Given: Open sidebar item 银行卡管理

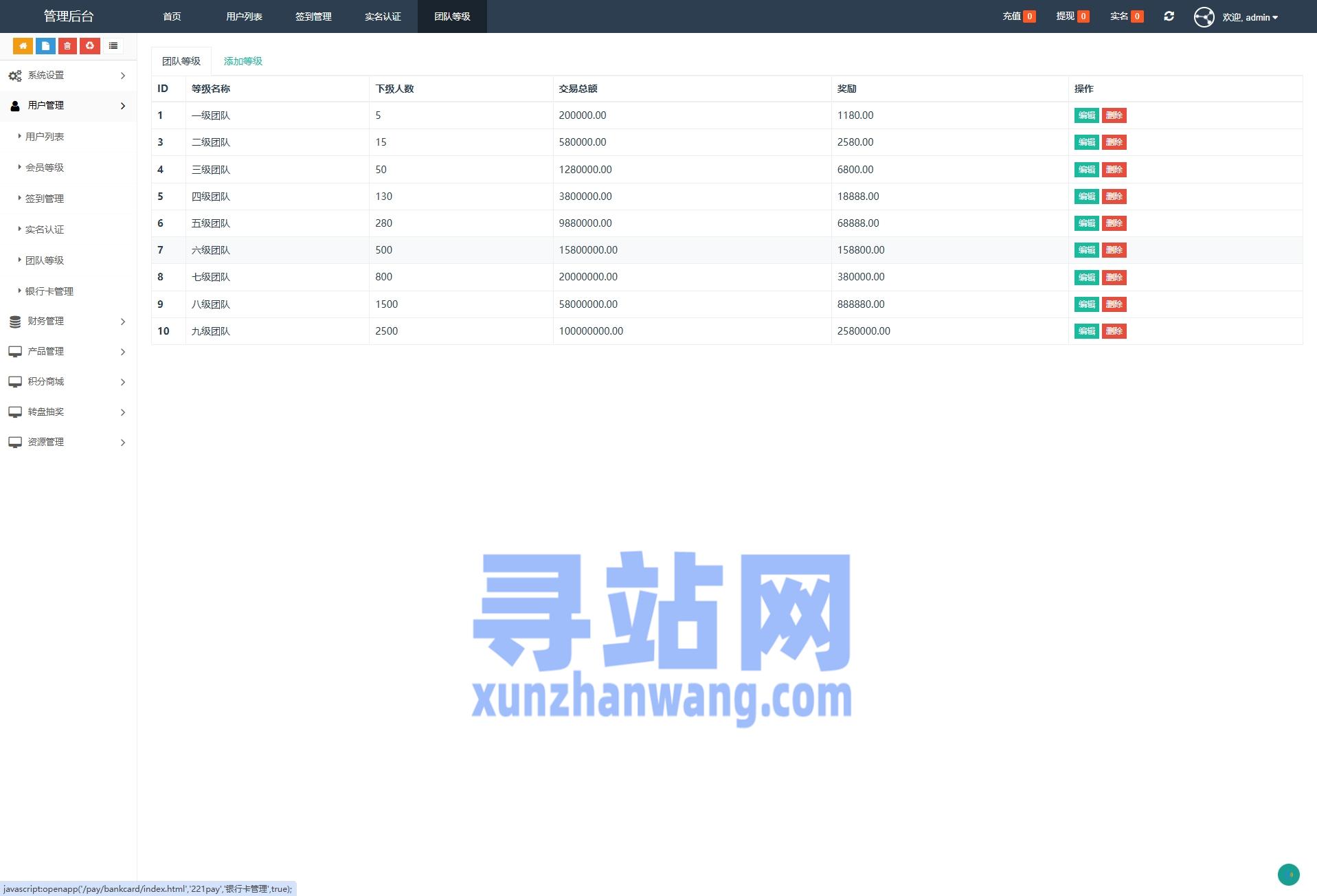Looking at the screenshot, I should tap(49, 291).
